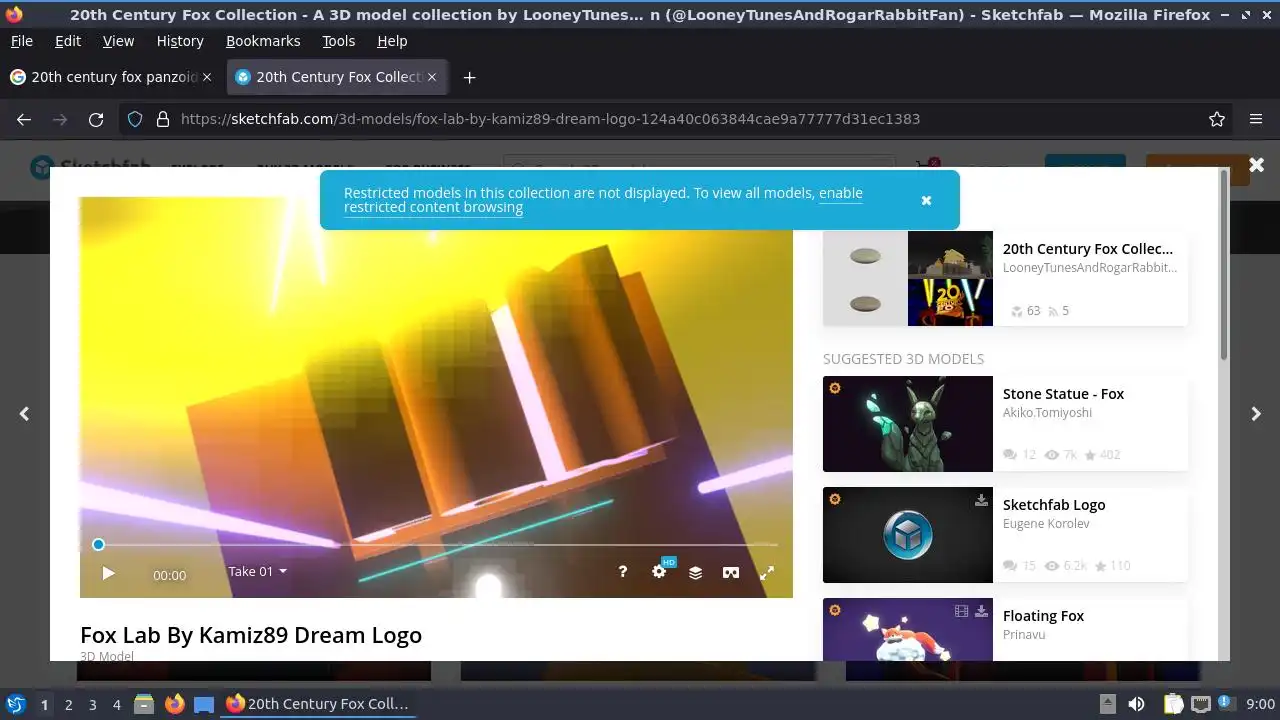Open the Firefox hamburger application menu
The image size is (1280, 720).
(1256, 119)
